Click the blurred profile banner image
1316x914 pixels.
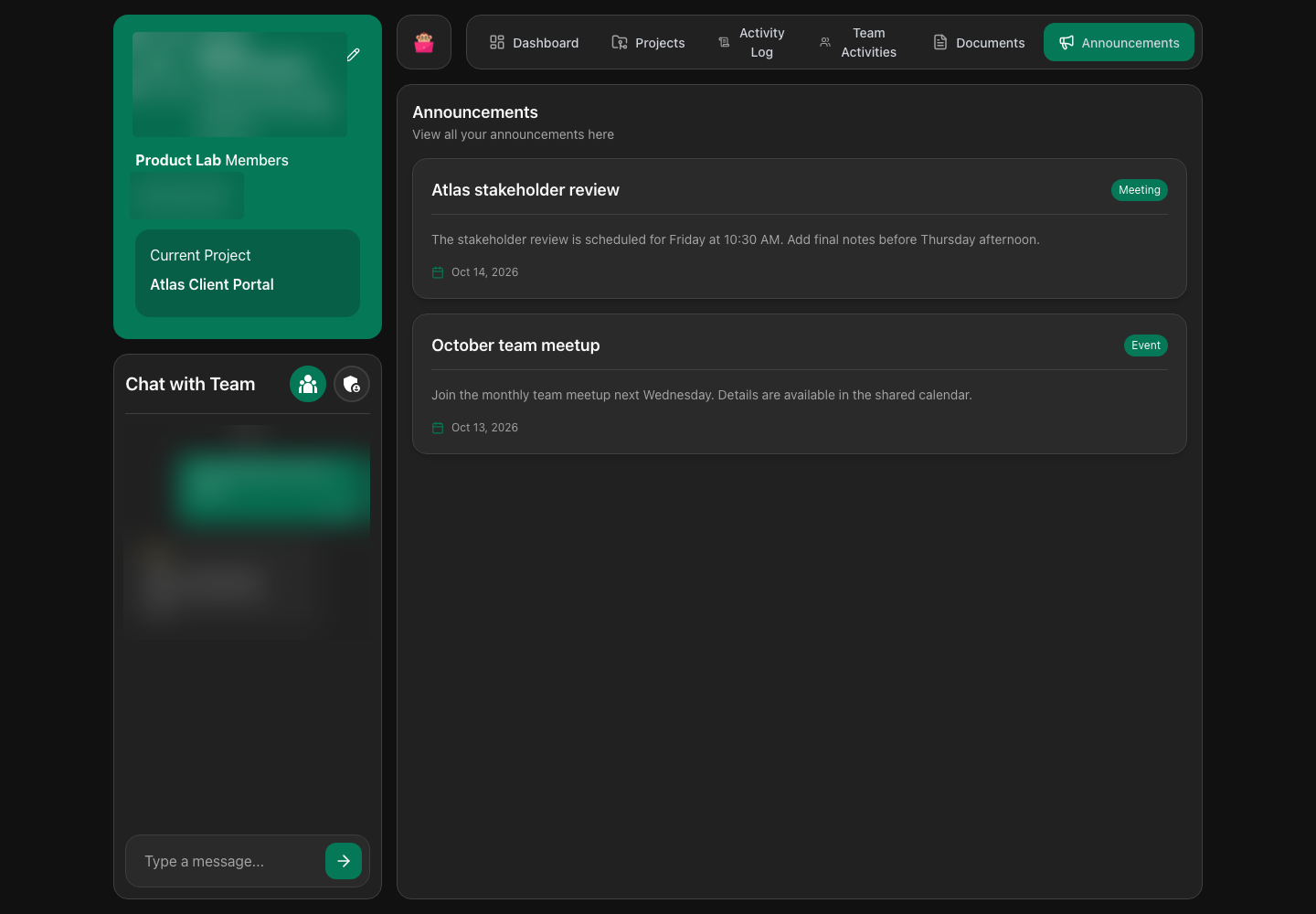[239, 84]
